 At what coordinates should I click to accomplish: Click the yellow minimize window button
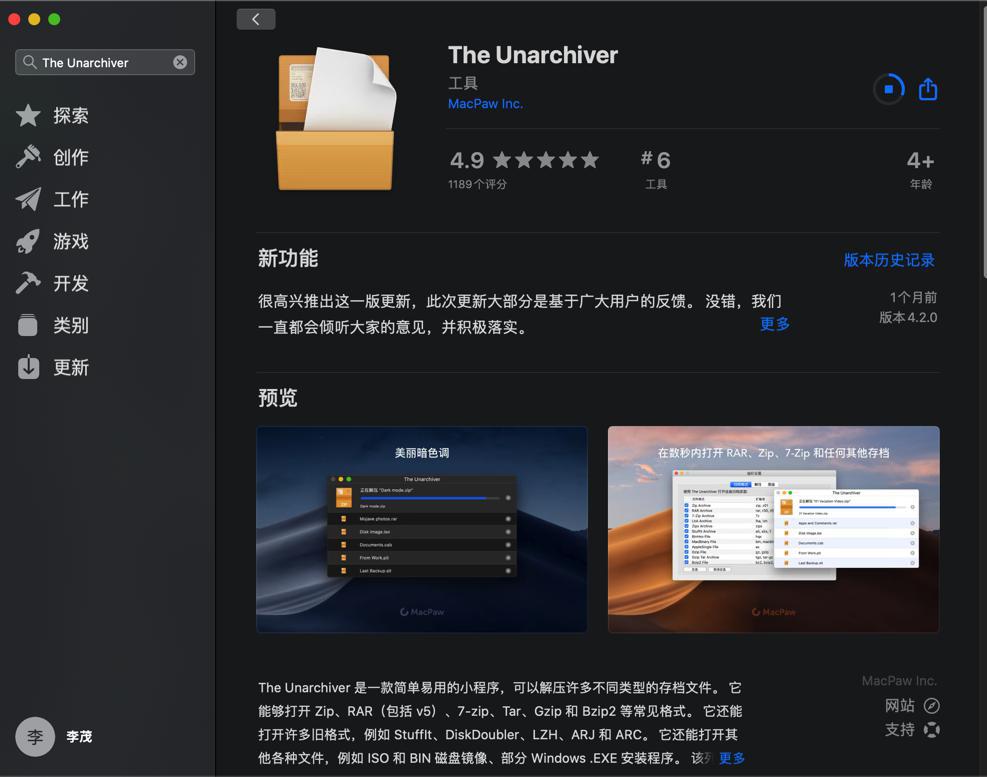click(x=34, y=20)
